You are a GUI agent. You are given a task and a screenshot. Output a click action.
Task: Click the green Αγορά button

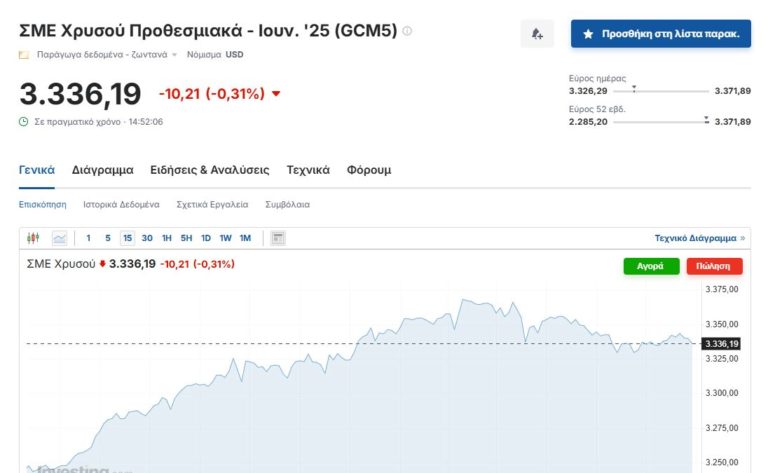[650, 266]
